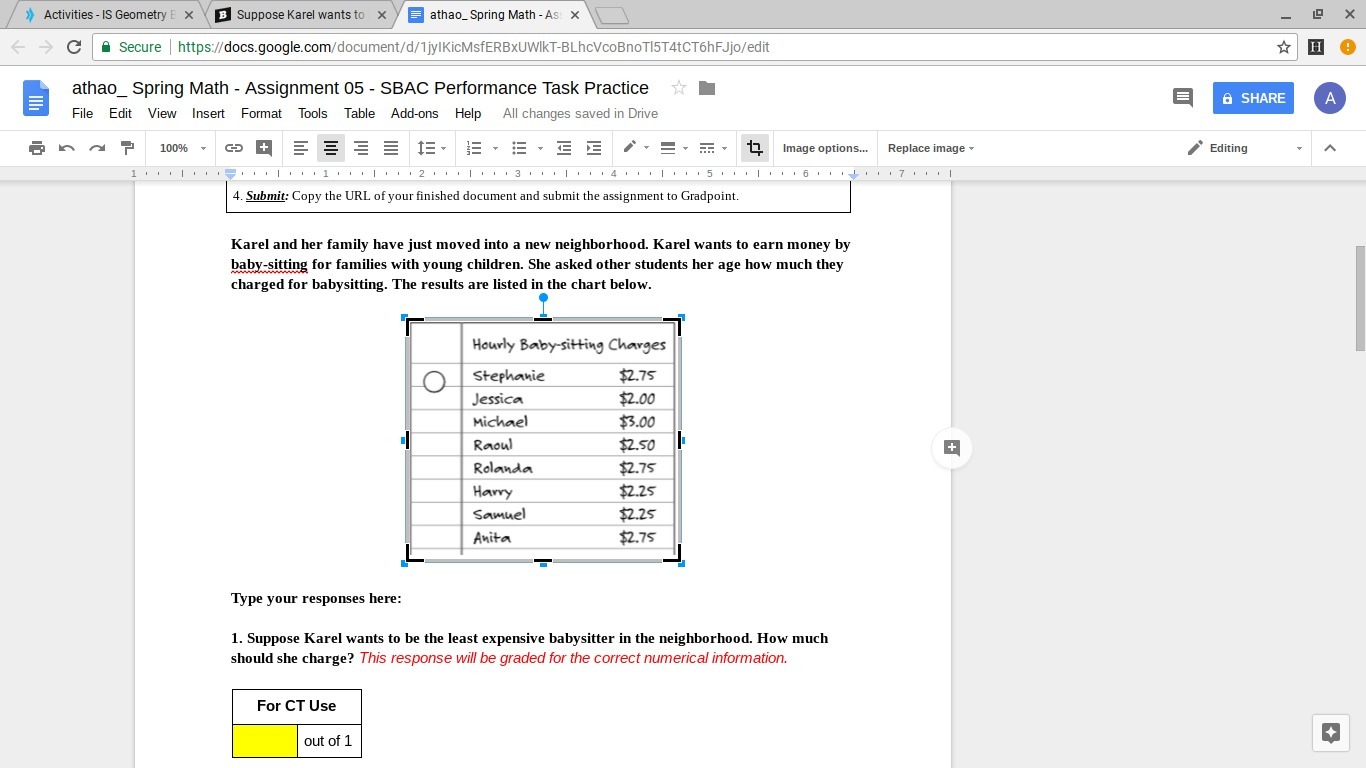Star this document

point(679,88)
